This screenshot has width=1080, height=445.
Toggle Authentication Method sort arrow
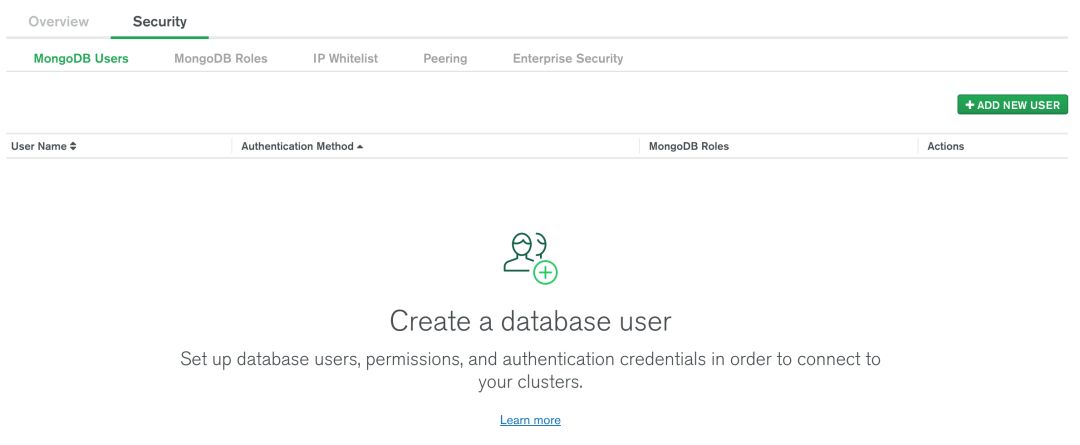[360, 147]
